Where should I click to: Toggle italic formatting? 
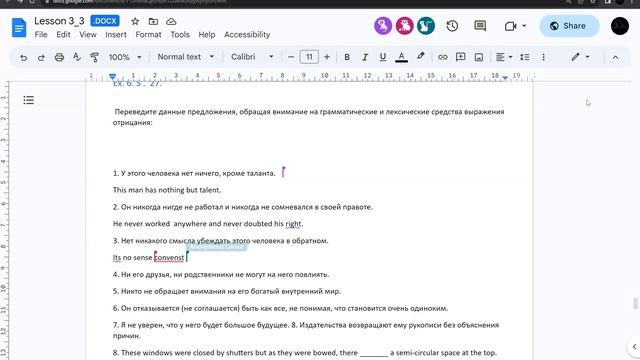click(365, 57)
